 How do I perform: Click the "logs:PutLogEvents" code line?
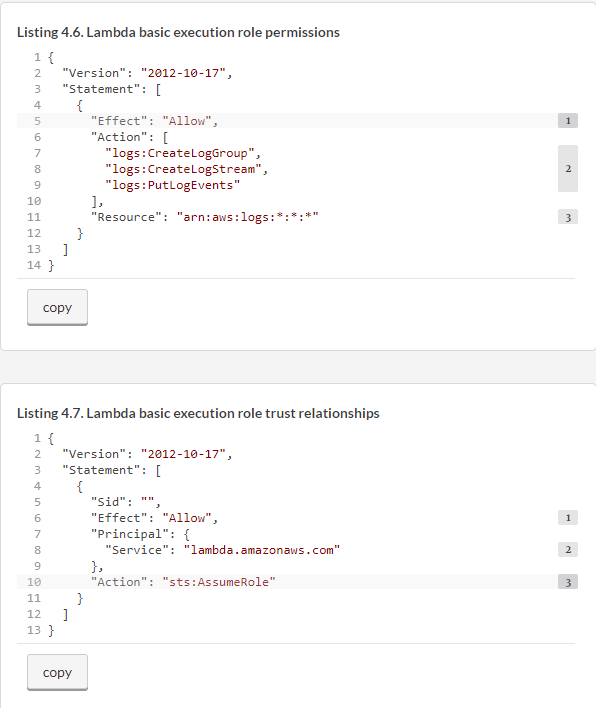coord(172,185)
